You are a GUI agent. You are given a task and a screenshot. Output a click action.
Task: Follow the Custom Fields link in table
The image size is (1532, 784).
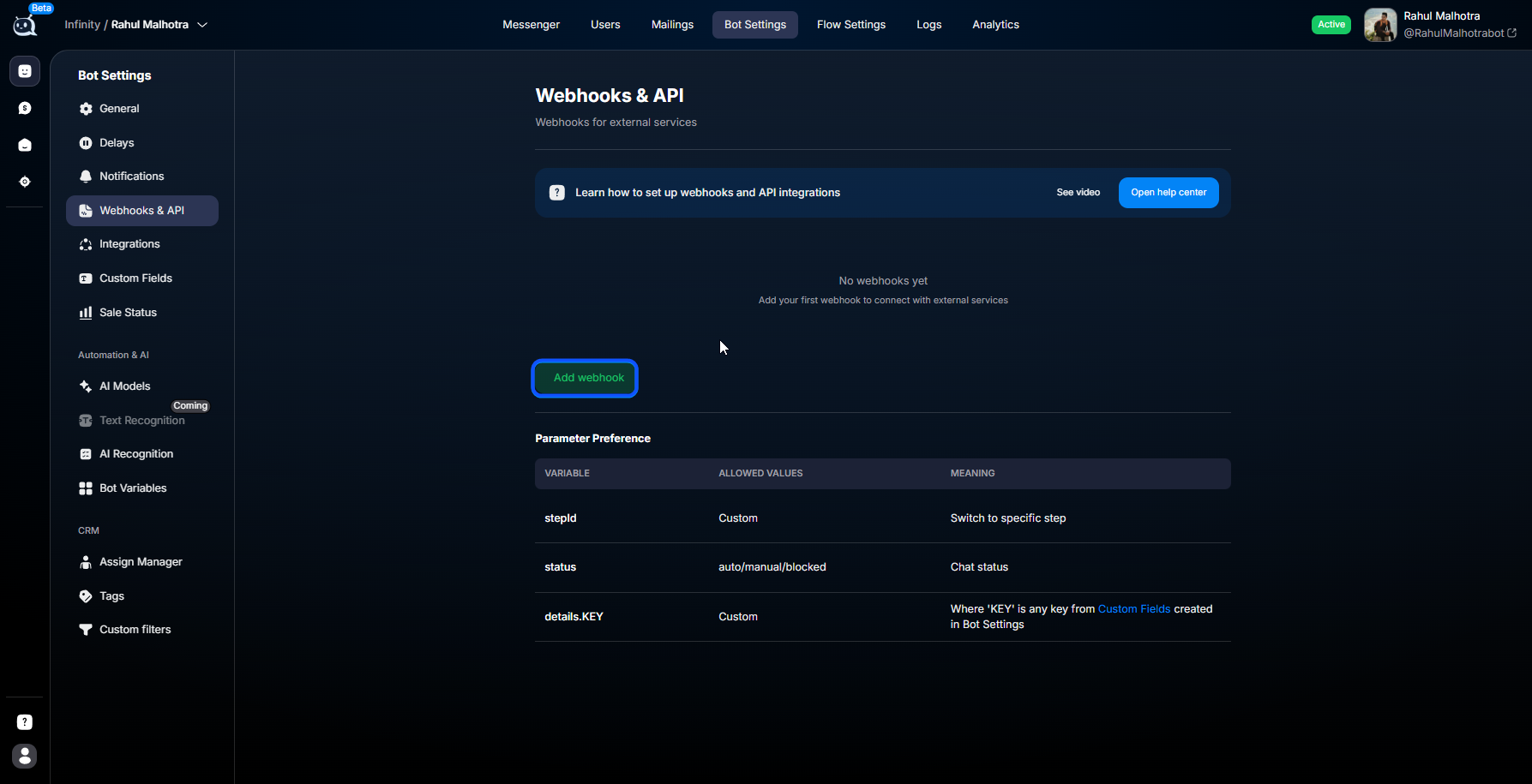point(1134,609)
